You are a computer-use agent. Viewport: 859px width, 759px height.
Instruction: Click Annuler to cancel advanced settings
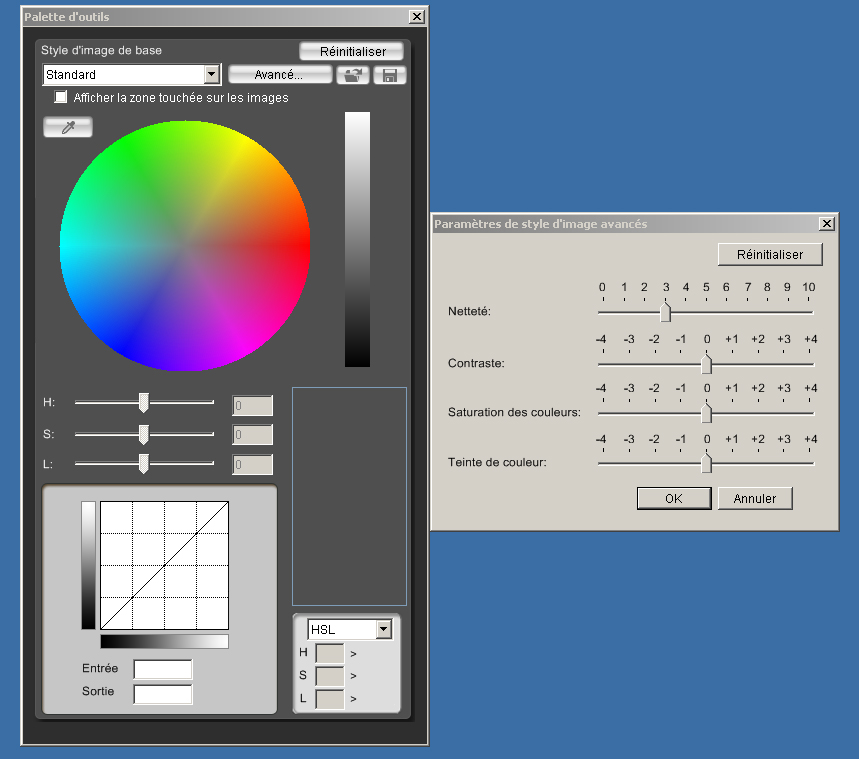[755, 498]
